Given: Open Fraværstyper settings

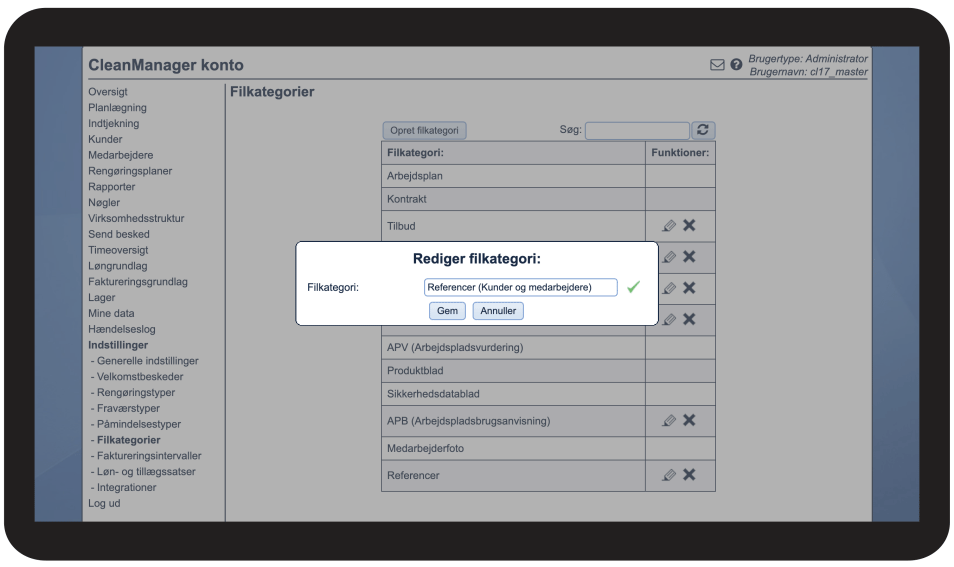Looking at the screenshot, I should pos(128,408).
